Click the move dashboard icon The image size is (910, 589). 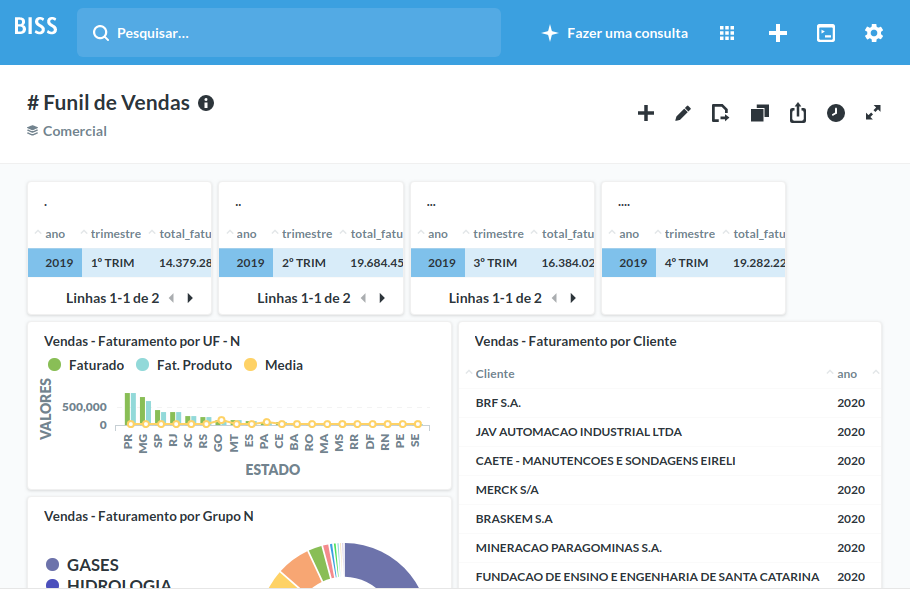point(720,113)
